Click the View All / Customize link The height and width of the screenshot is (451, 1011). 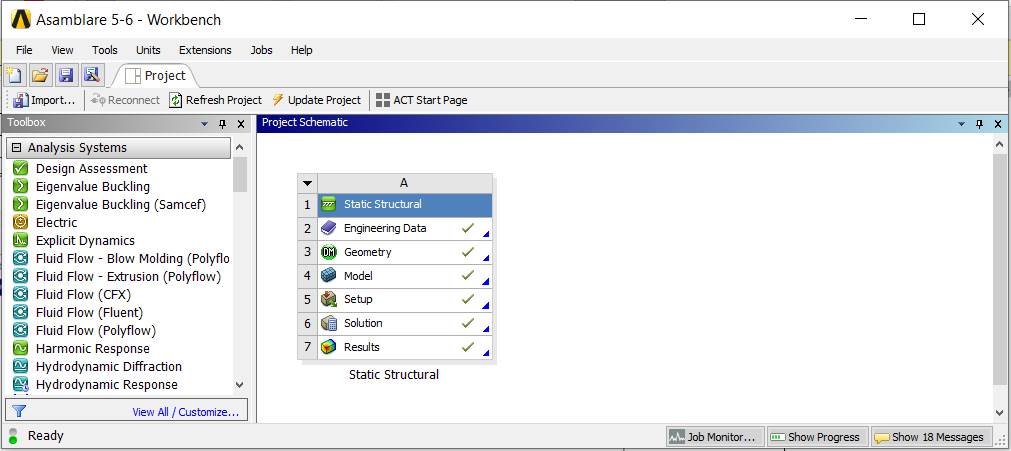click(186, 412)
